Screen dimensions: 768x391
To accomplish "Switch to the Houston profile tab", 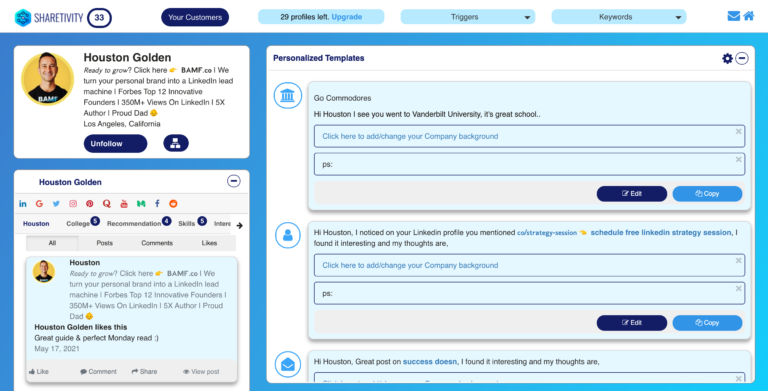I will click(36, 223).
